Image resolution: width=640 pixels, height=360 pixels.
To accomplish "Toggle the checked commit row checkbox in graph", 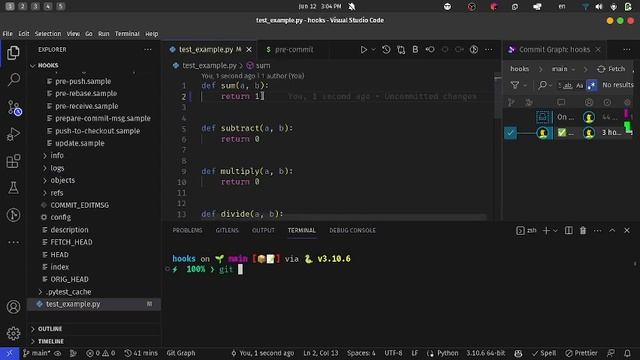I will pyautogui.click(x=510, y=133).
